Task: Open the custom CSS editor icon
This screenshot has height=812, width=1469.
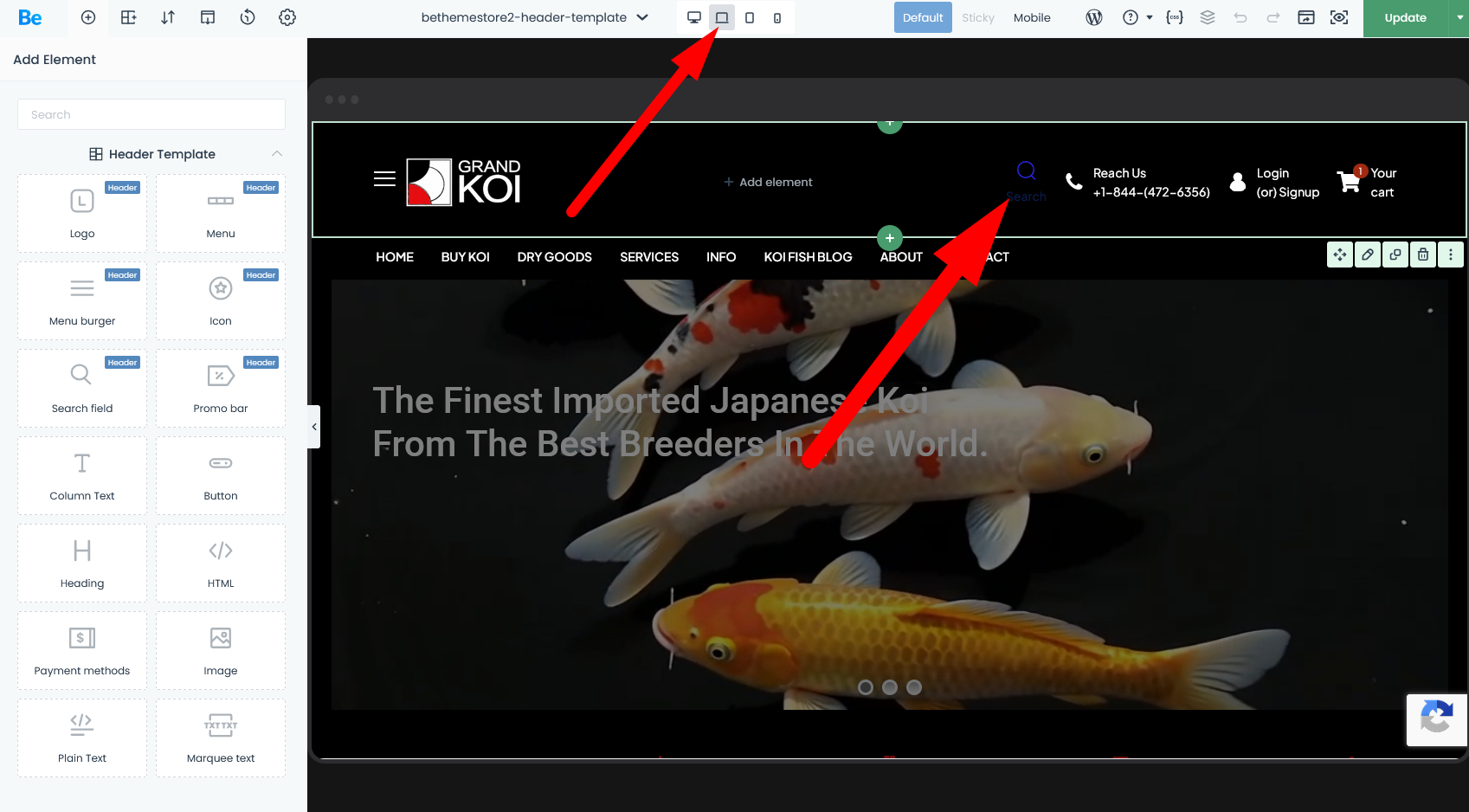Action: pyautogui.click(x=1175, y=17)
